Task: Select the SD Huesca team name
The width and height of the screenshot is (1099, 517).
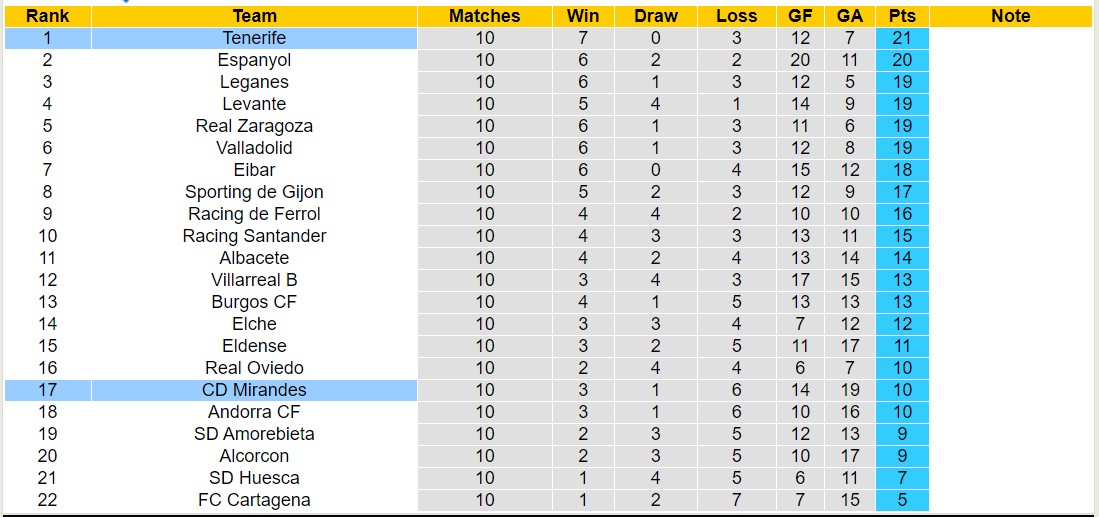Action: 254,478
